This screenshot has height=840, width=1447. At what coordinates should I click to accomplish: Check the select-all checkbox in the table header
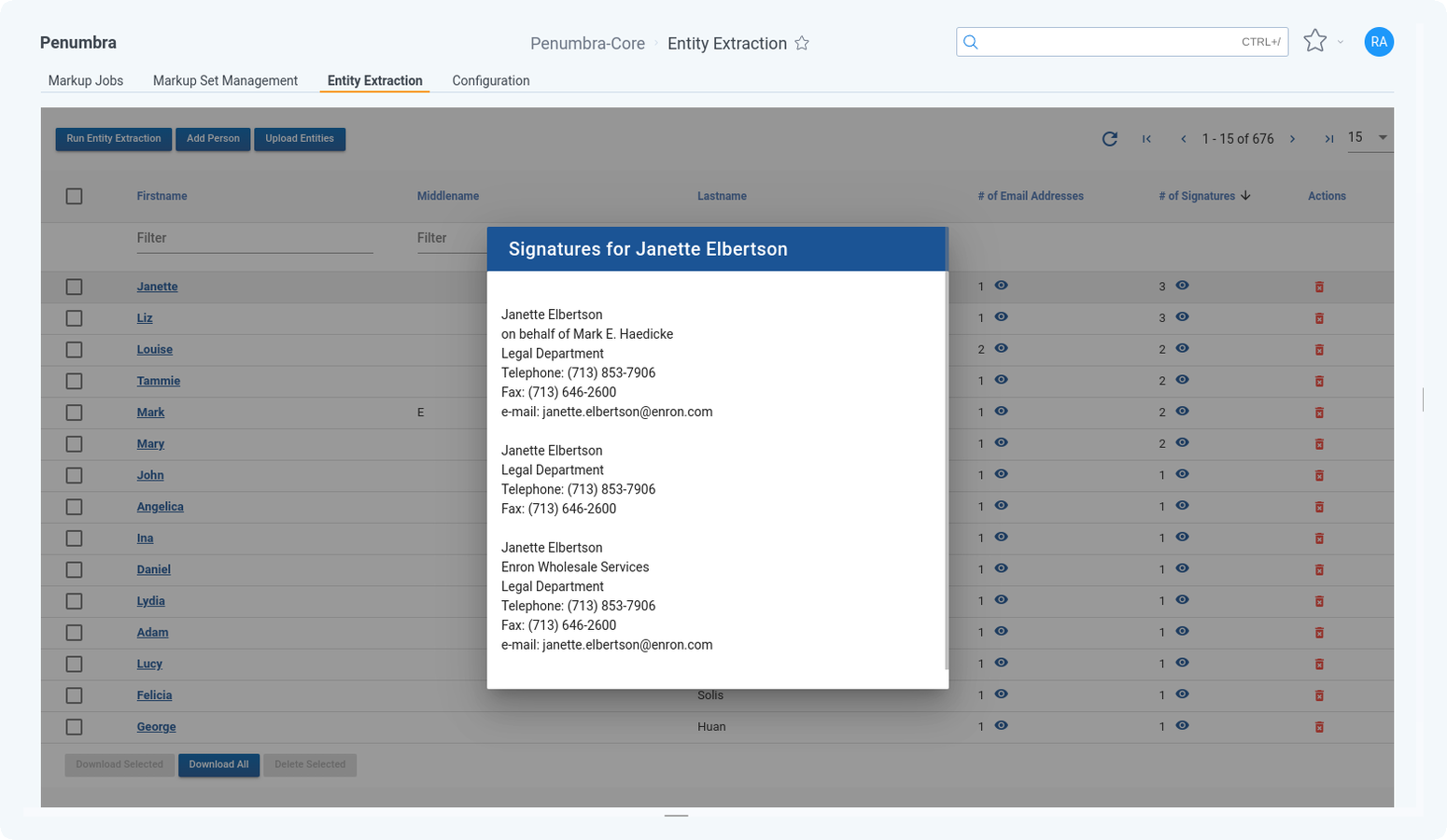(75, 196)
